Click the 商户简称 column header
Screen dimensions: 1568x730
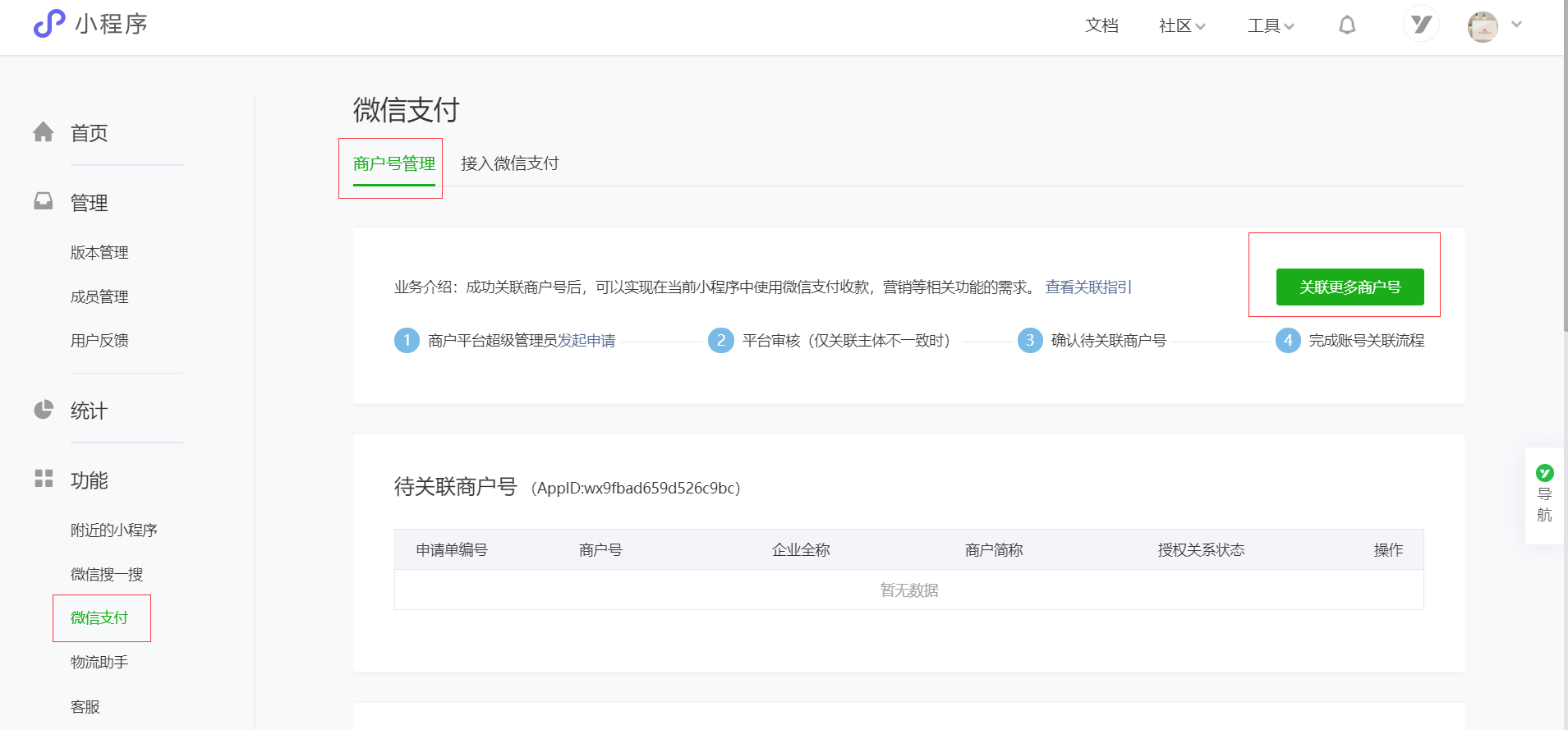pos(994,550)
